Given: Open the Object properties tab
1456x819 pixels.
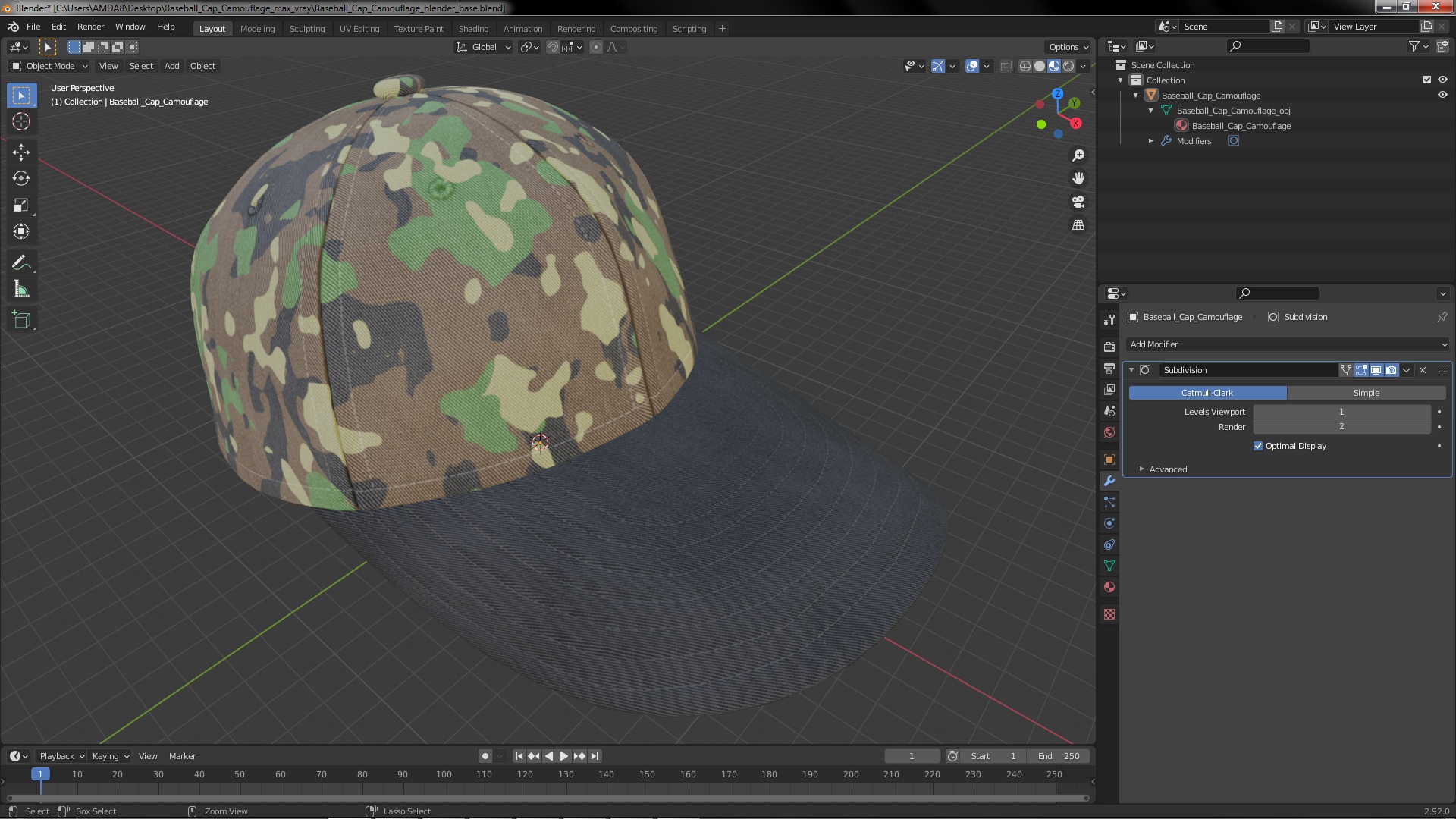Looking at the screenshot, I should [1109, 460].
